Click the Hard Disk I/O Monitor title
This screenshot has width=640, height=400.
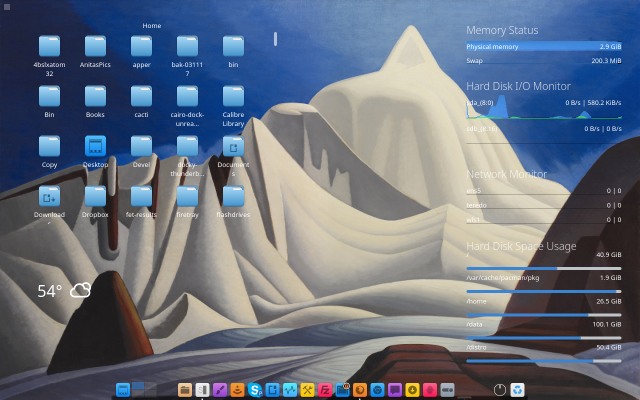tap(518, 86)
